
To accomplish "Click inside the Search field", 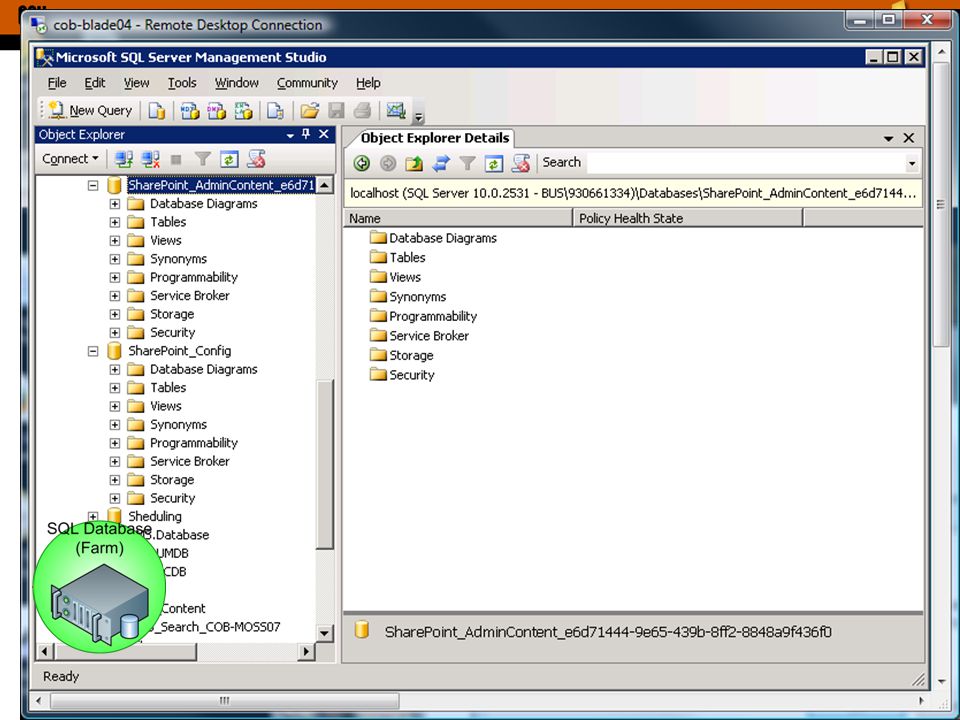I will point(746,163).
